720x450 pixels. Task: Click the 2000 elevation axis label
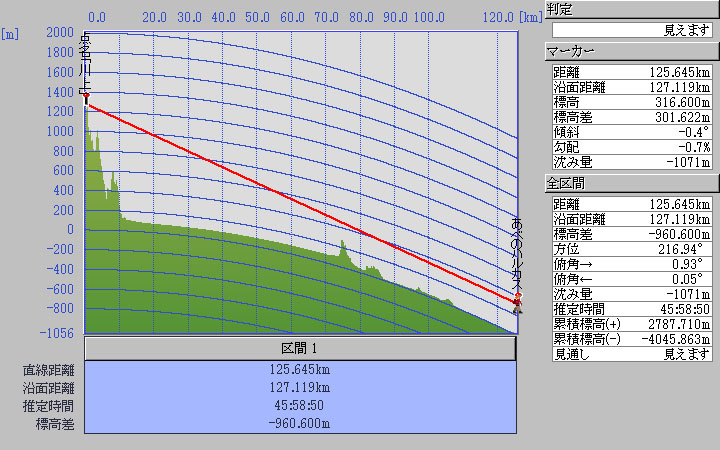coord(60,33)
